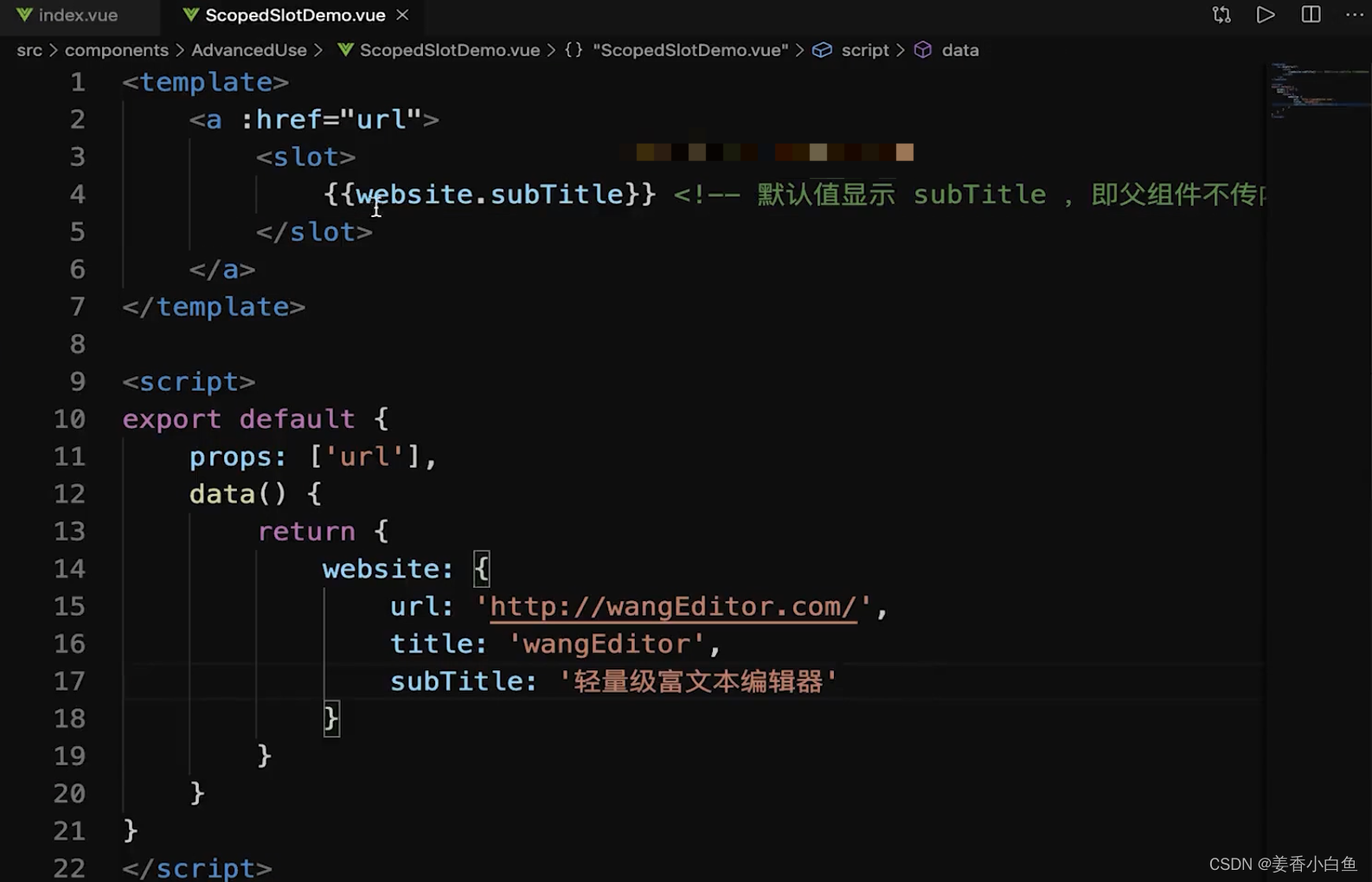Open source control changes icon
This screenshot has height=882, width=1372.
tap(1221, 15)
